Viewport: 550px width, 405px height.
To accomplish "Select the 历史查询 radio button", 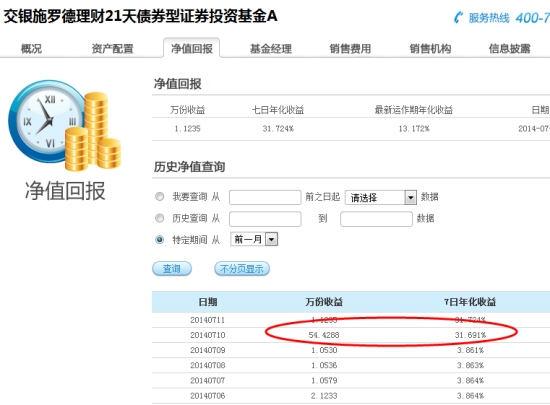I will coord(160,218).
